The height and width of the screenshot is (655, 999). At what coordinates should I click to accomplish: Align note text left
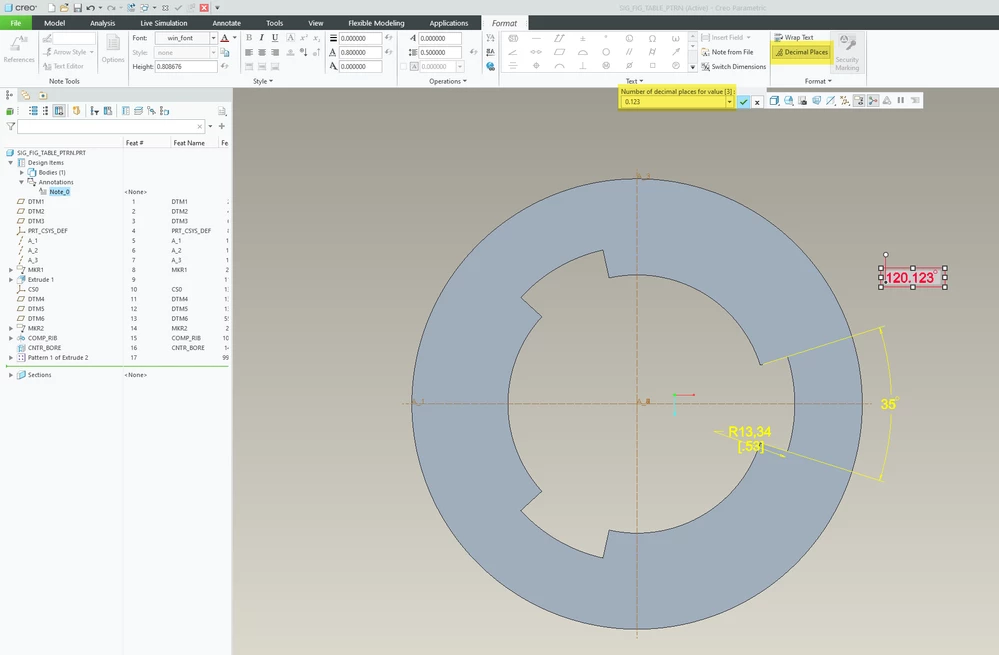249,52
